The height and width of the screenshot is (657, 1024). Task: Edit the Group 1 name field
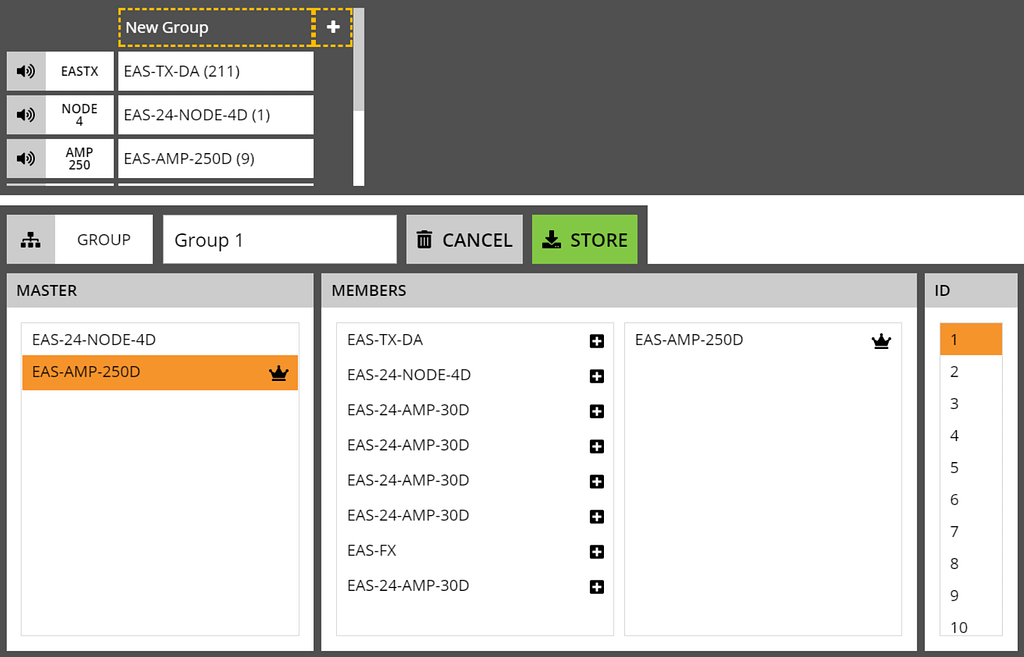(x=280, y=240)
